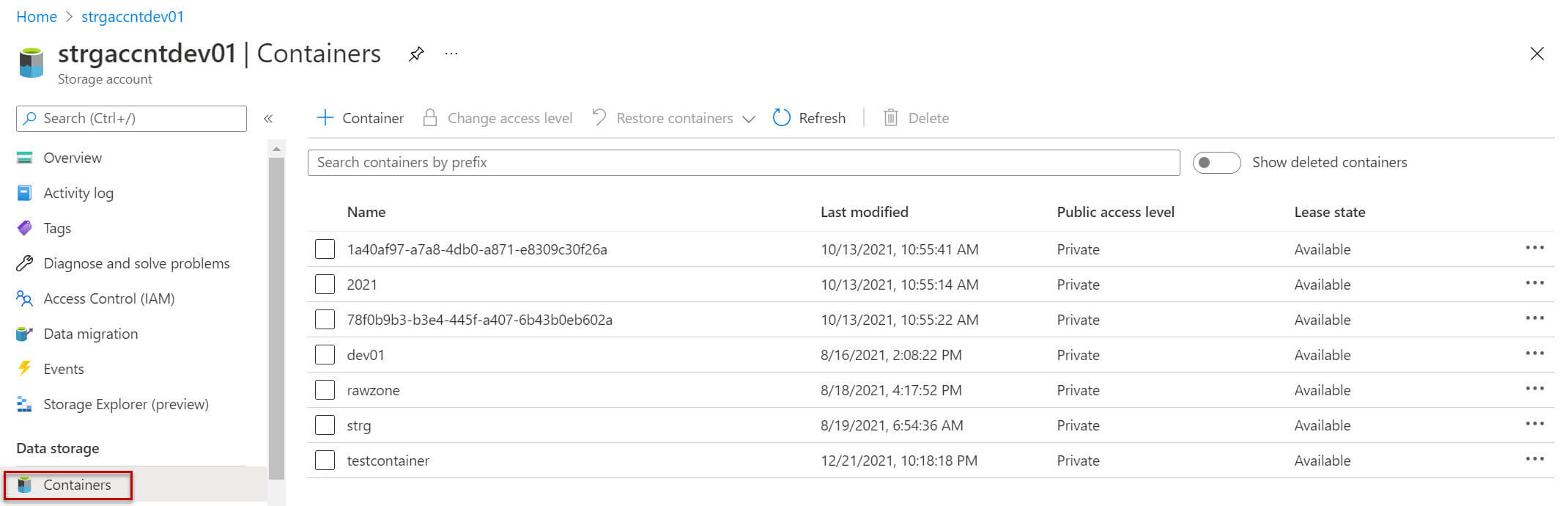Open the ellipsis menu next to page title
This screenshot has height=506, width=1568.
click(x=451, y=54)
